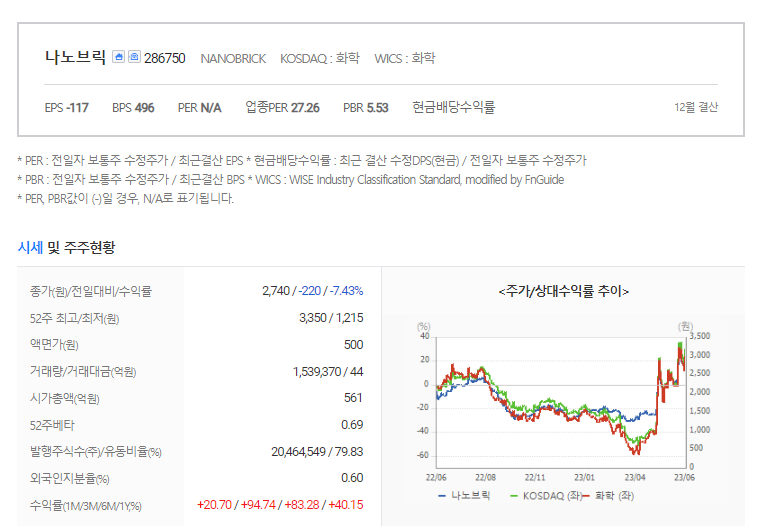This screenshot has height=526, width=761.
Task: Click the 시가총액(억원) row label
Action: coord(65,398)
